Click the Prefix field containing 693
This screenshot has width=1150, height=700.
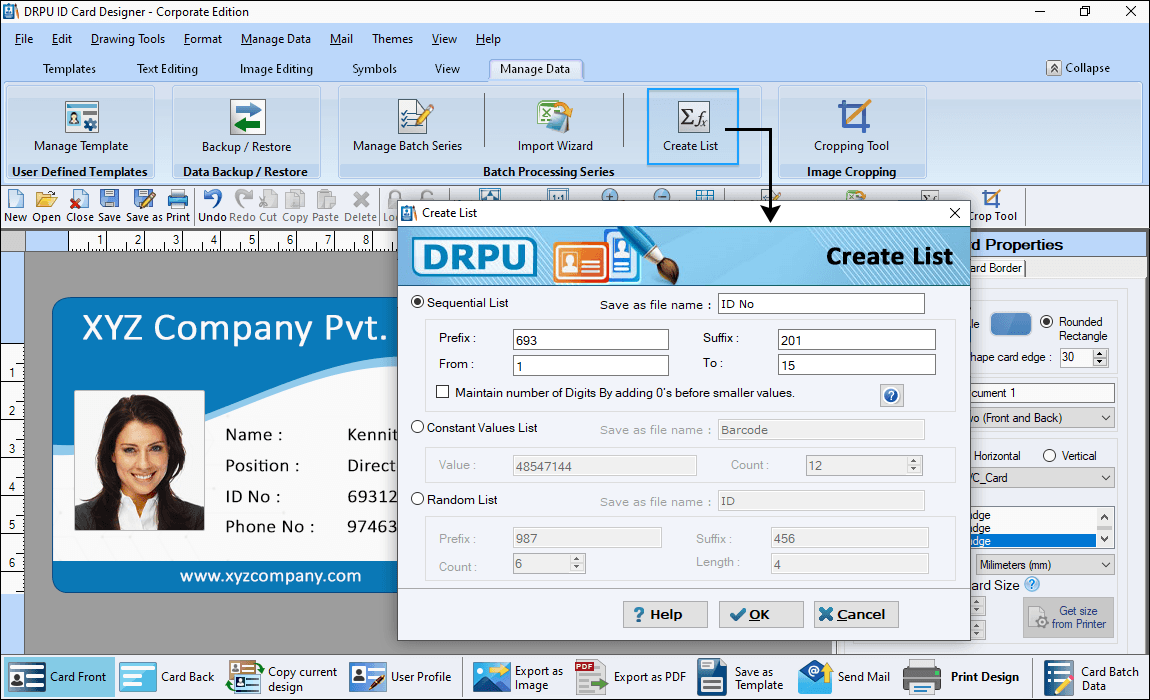(x=590, y=340)
